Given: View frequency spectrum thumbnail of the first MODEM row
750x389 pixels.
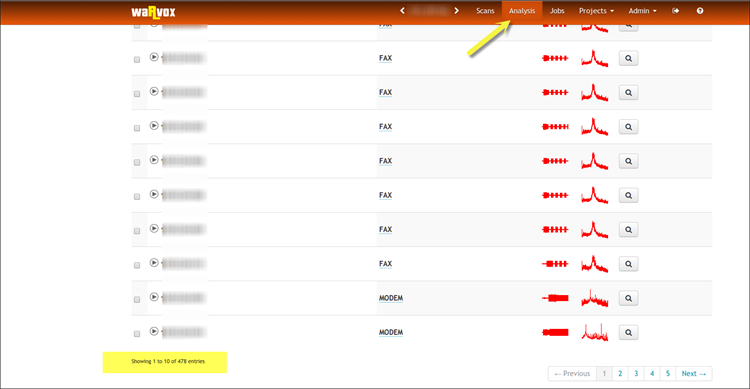Looking at the screenshot, I should (595, 298).
